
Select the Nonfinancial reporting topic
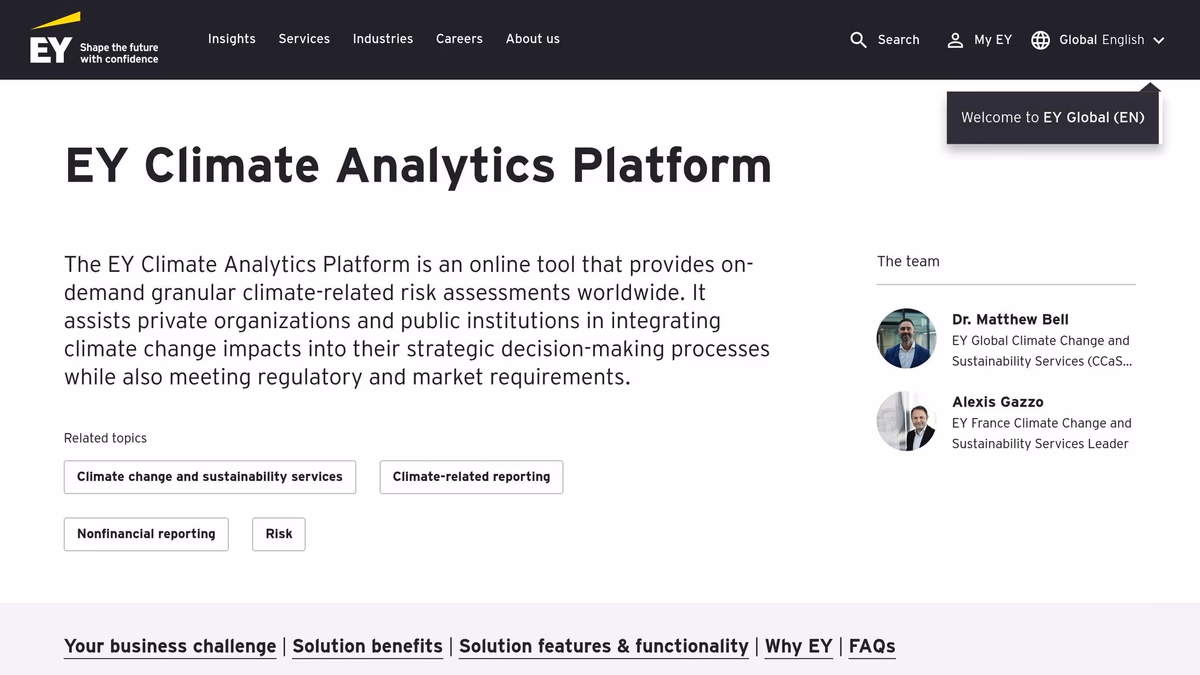pyautogui.click(x=146, y=534)
